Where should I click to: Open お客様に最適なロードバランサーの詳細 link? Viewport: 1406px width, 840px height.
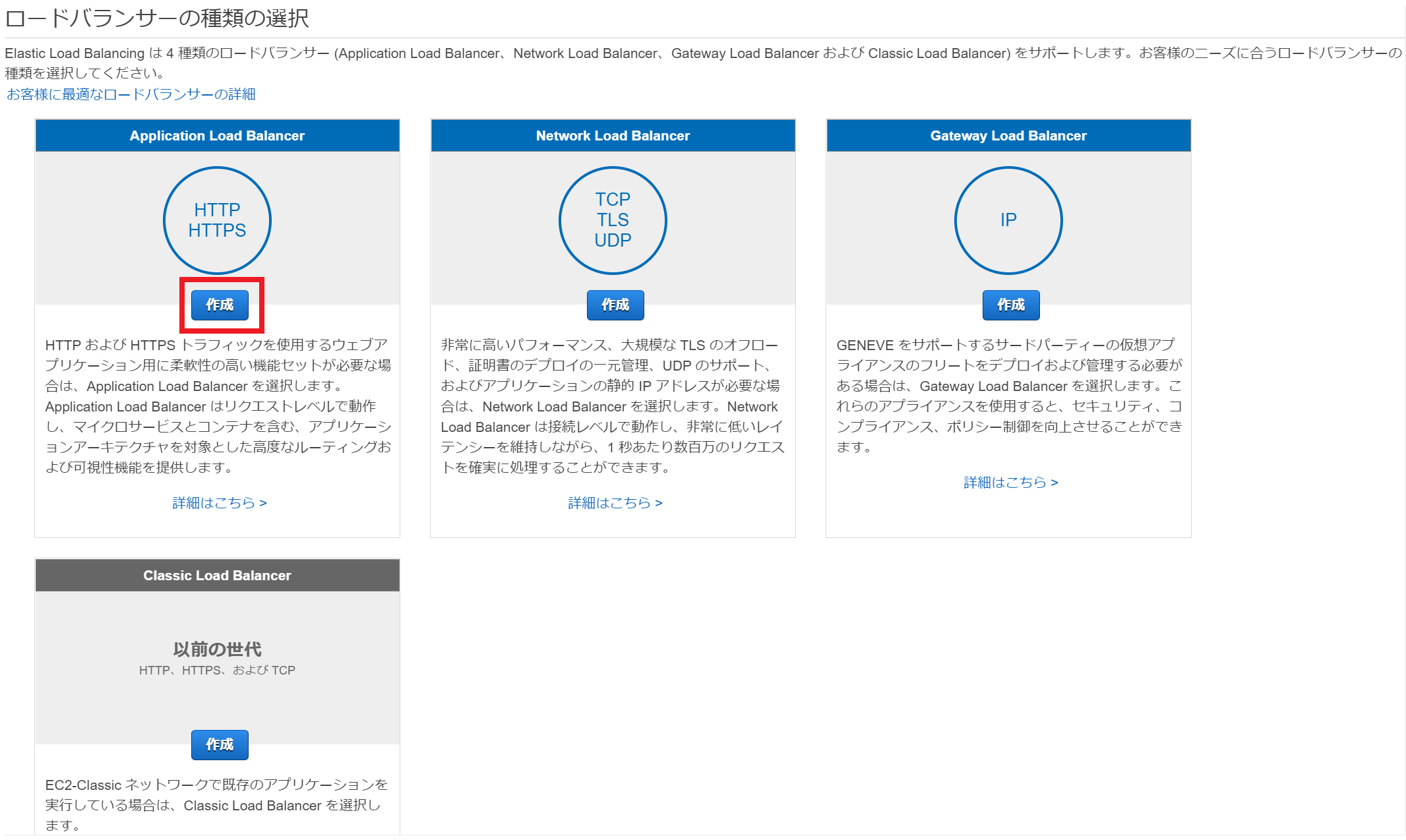pyautogui.click(x=131, y=94)
